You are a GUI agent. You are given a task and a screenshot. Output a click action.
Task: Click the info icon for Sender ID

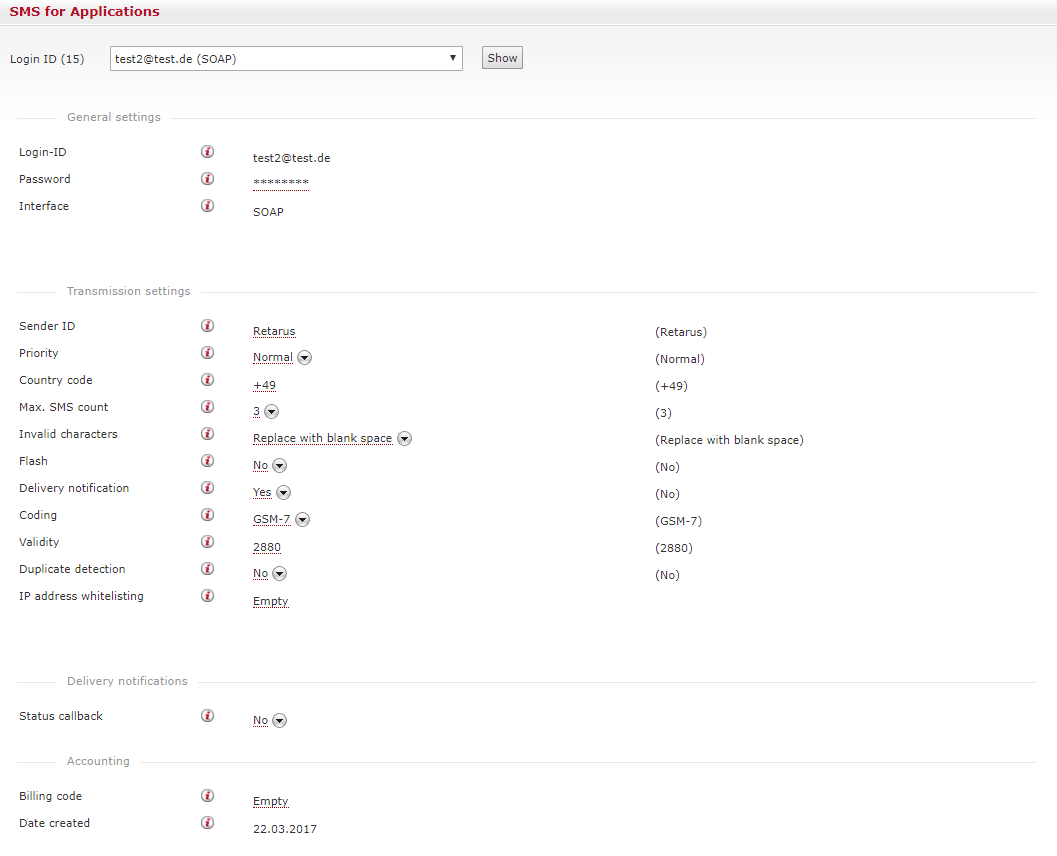207,326
